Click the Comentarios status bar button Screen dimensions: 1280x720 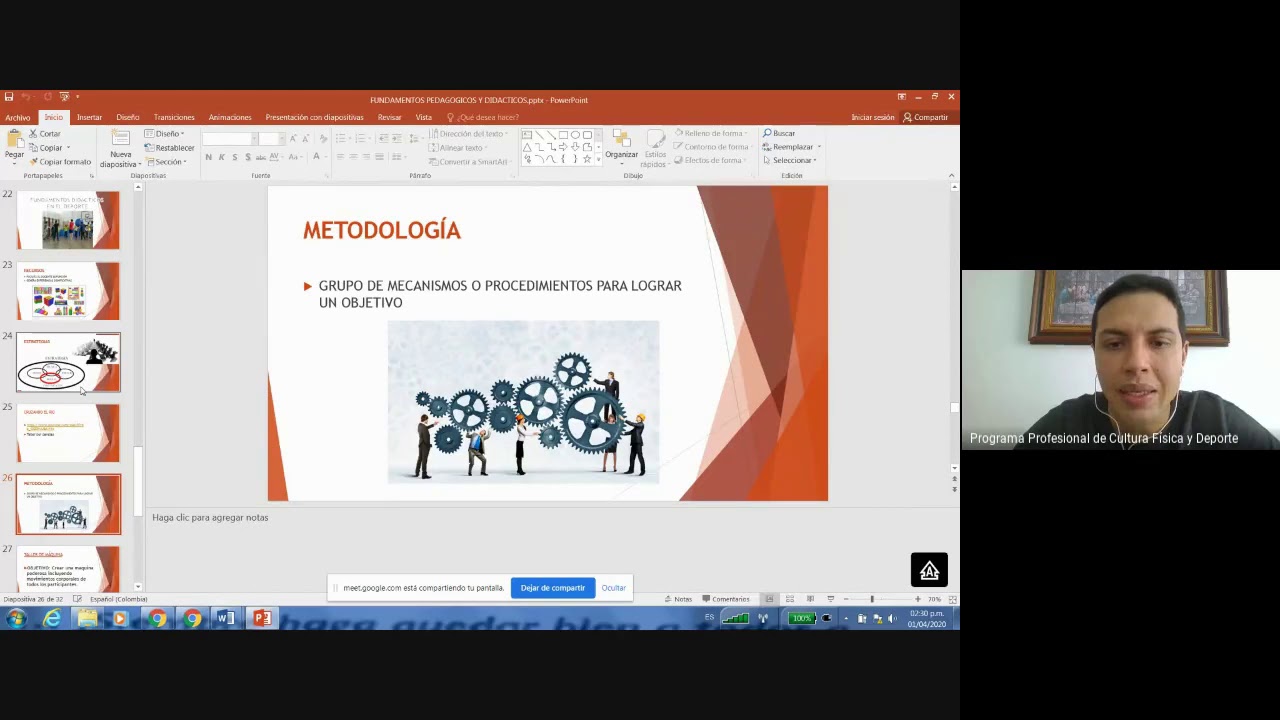(x=726, y=599)
